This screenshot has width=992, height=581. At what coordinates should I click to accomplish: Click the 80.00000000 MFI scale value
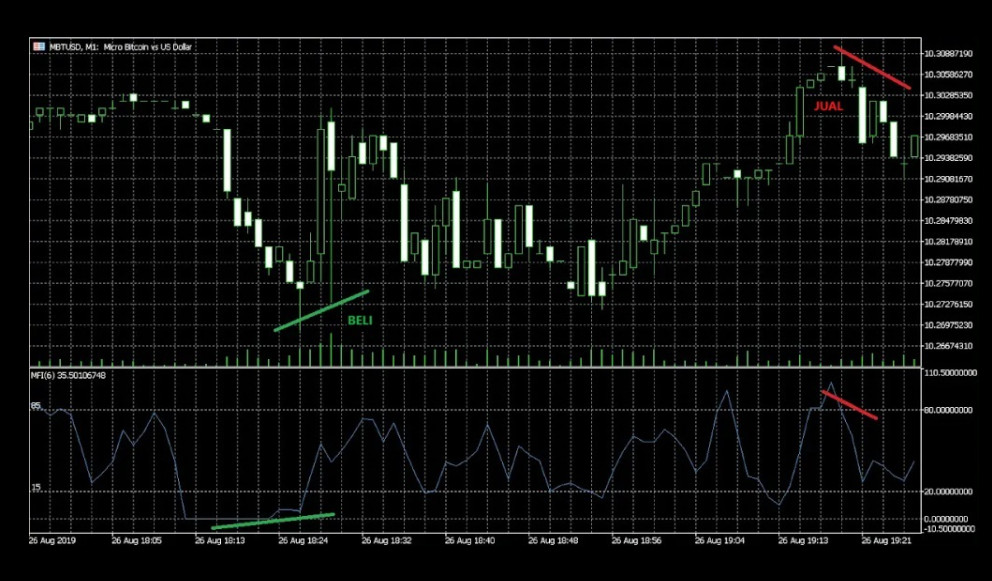(950, 409)
